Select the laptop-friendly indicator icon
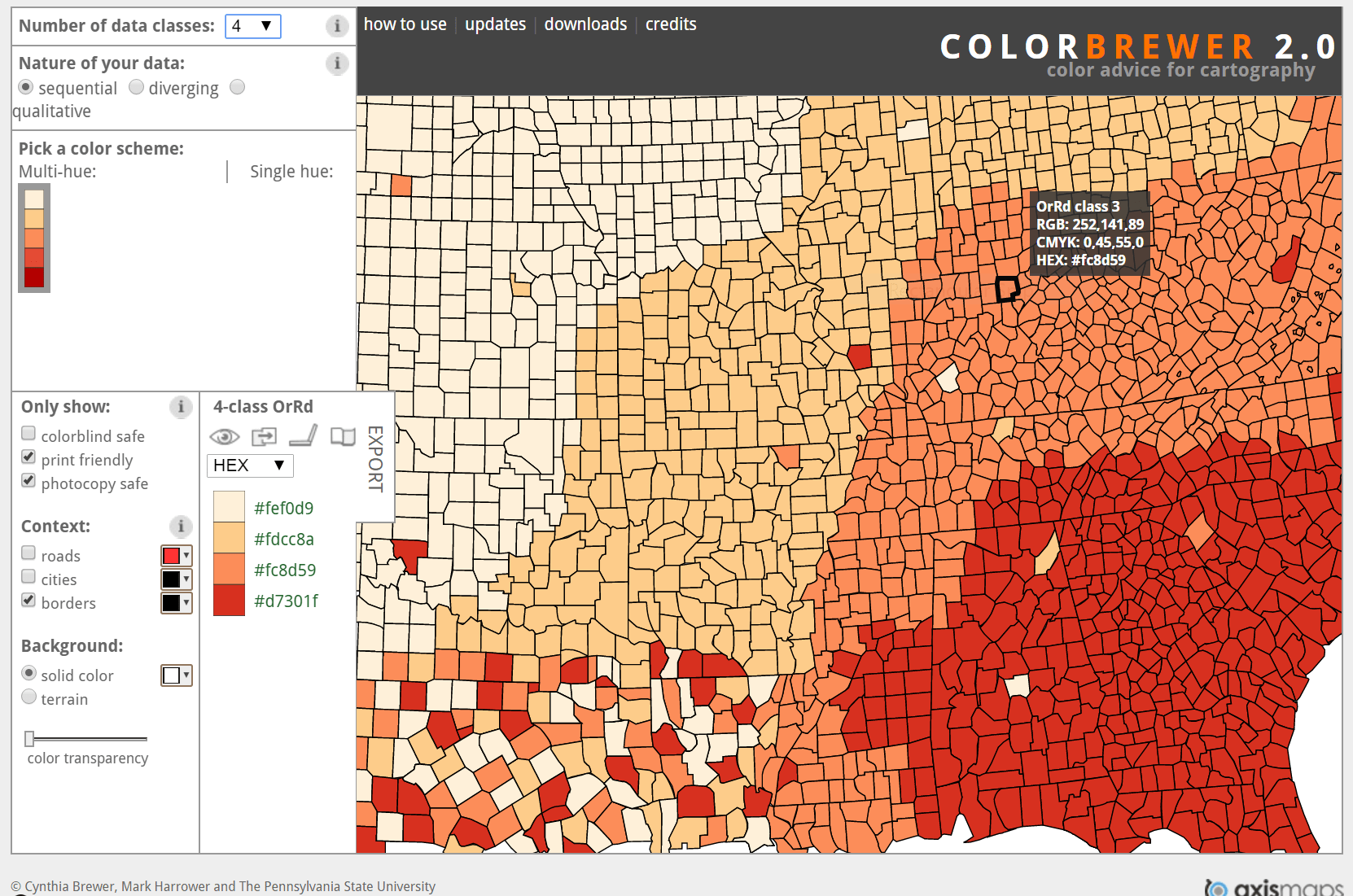Viewport: 1353px width, 896px height. pyautogui.click(x=302, y=437)
